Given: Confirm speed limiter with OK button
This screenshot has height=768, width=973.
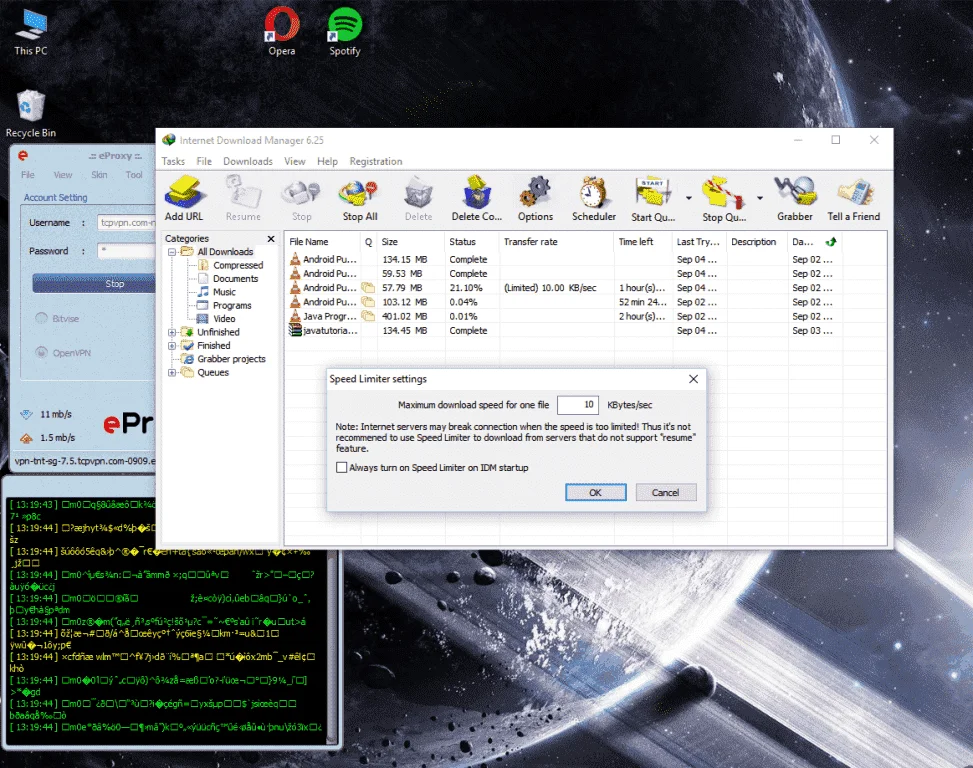Looking at the screenshot, I should [596, 493].
